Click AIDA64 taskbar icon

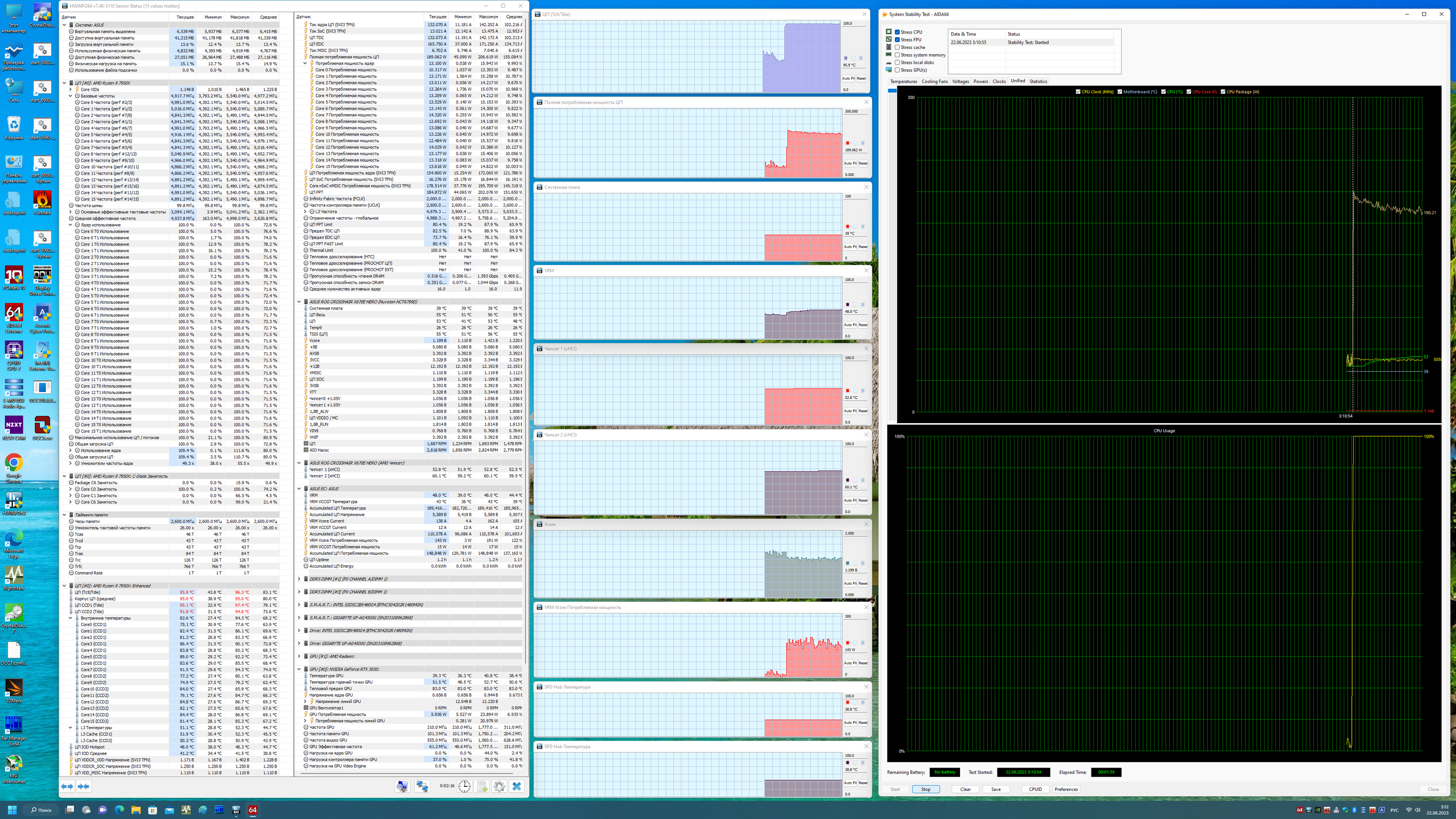pyautogui.click(x=253, y=810)
